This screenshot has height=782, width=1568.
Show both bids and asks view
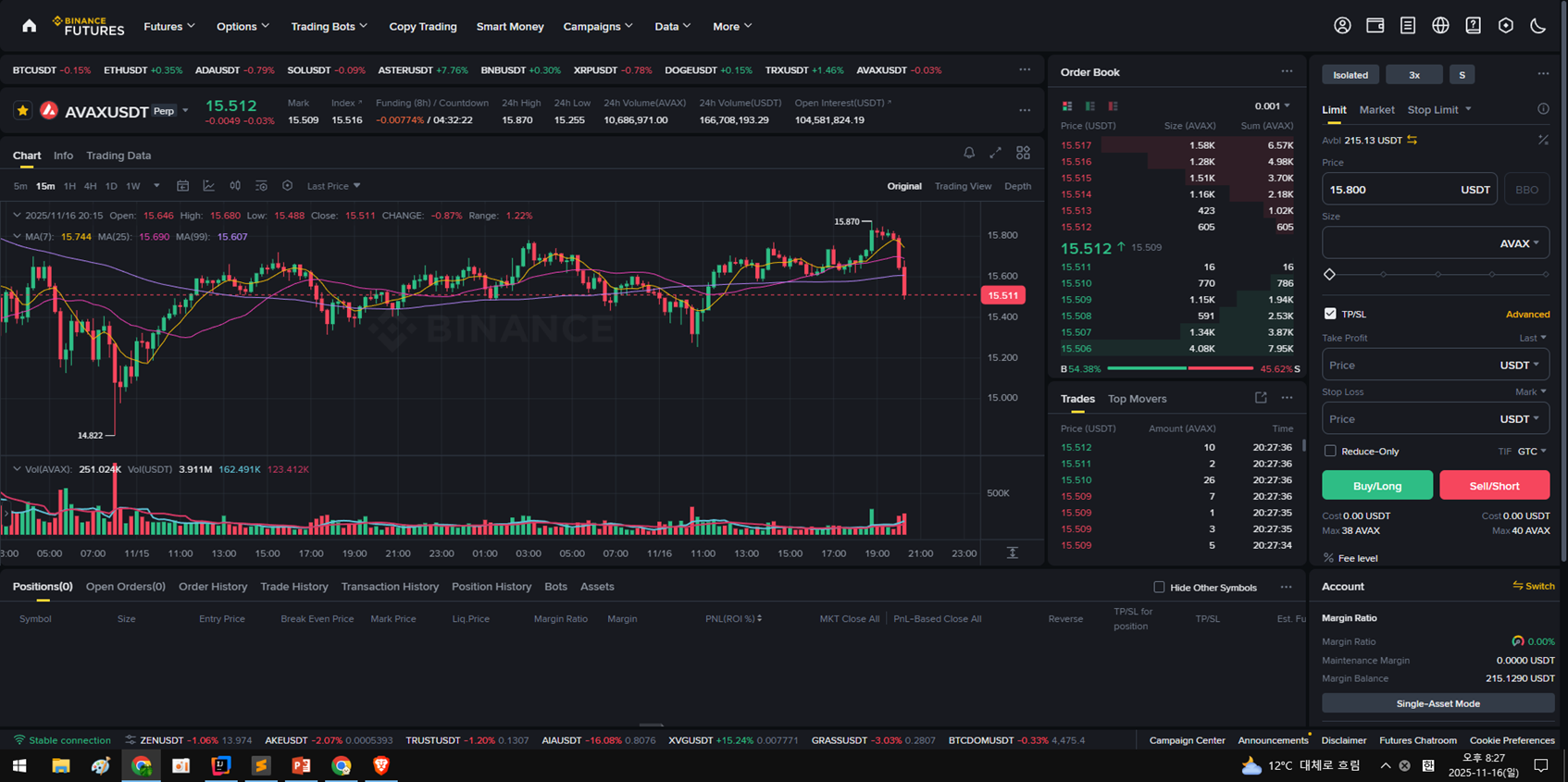point(1067,106)
